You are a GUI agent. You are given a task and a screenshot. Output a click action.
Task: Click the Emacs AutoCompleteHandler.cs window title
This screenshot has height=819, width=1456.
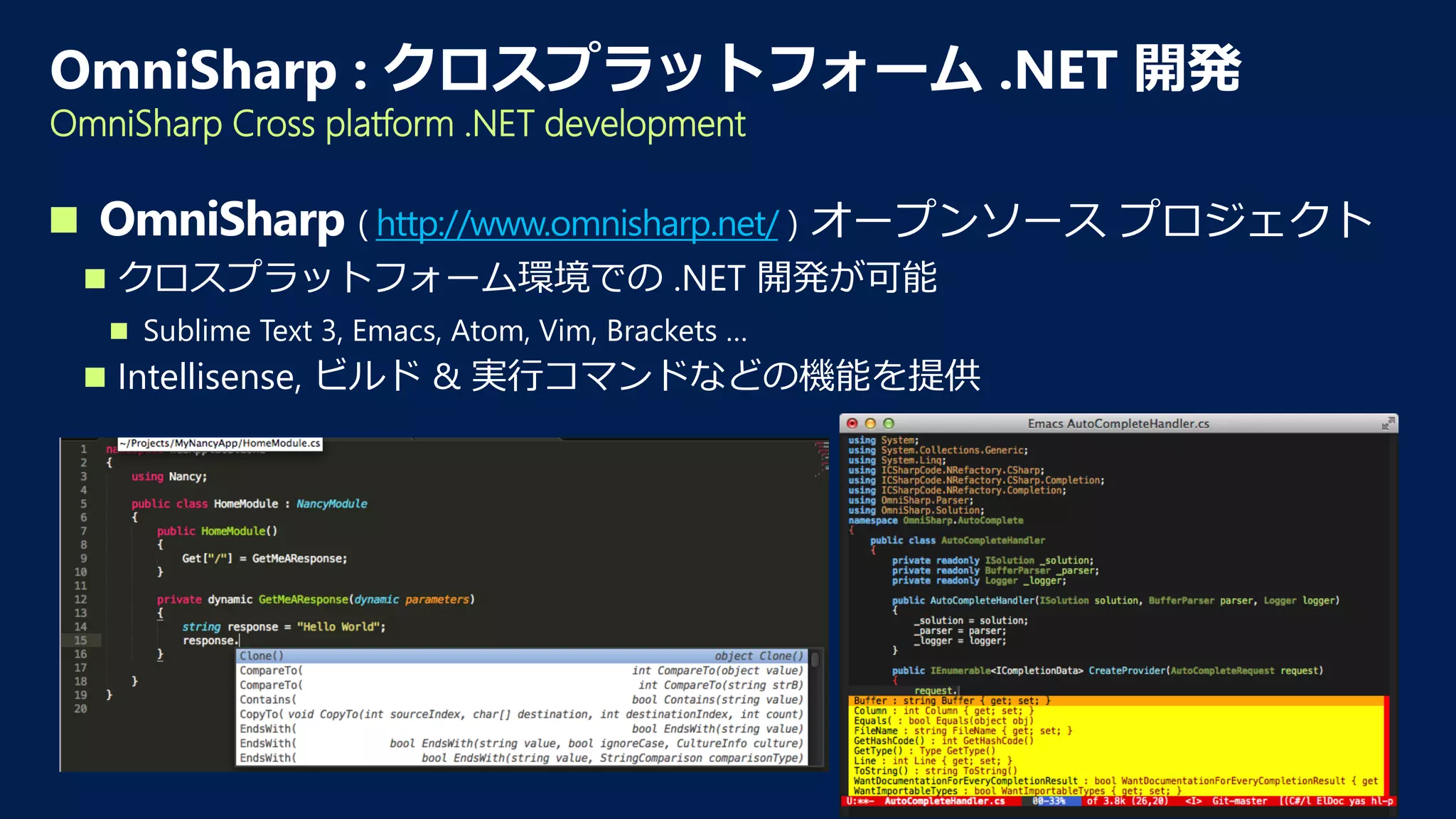[x=1118, y=424]
